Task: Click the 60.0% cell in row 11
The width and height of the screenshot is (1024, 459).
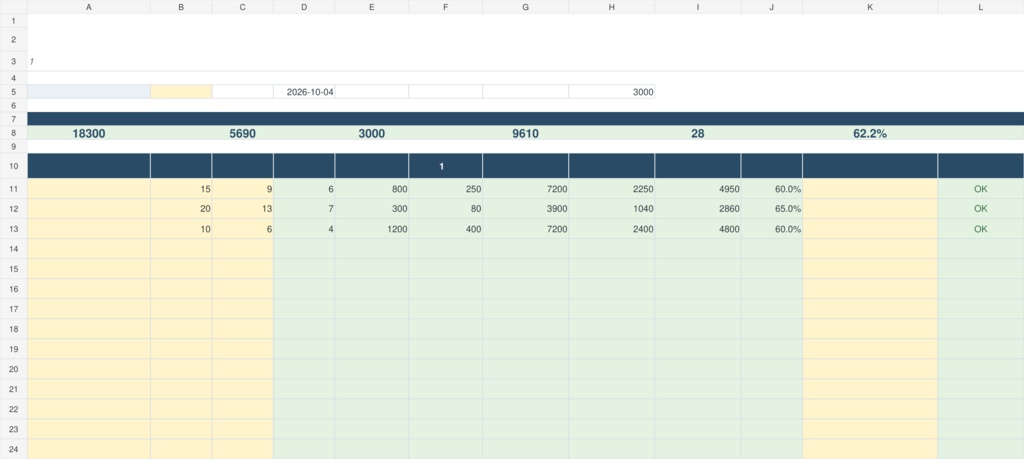Action: pos(772,189)
